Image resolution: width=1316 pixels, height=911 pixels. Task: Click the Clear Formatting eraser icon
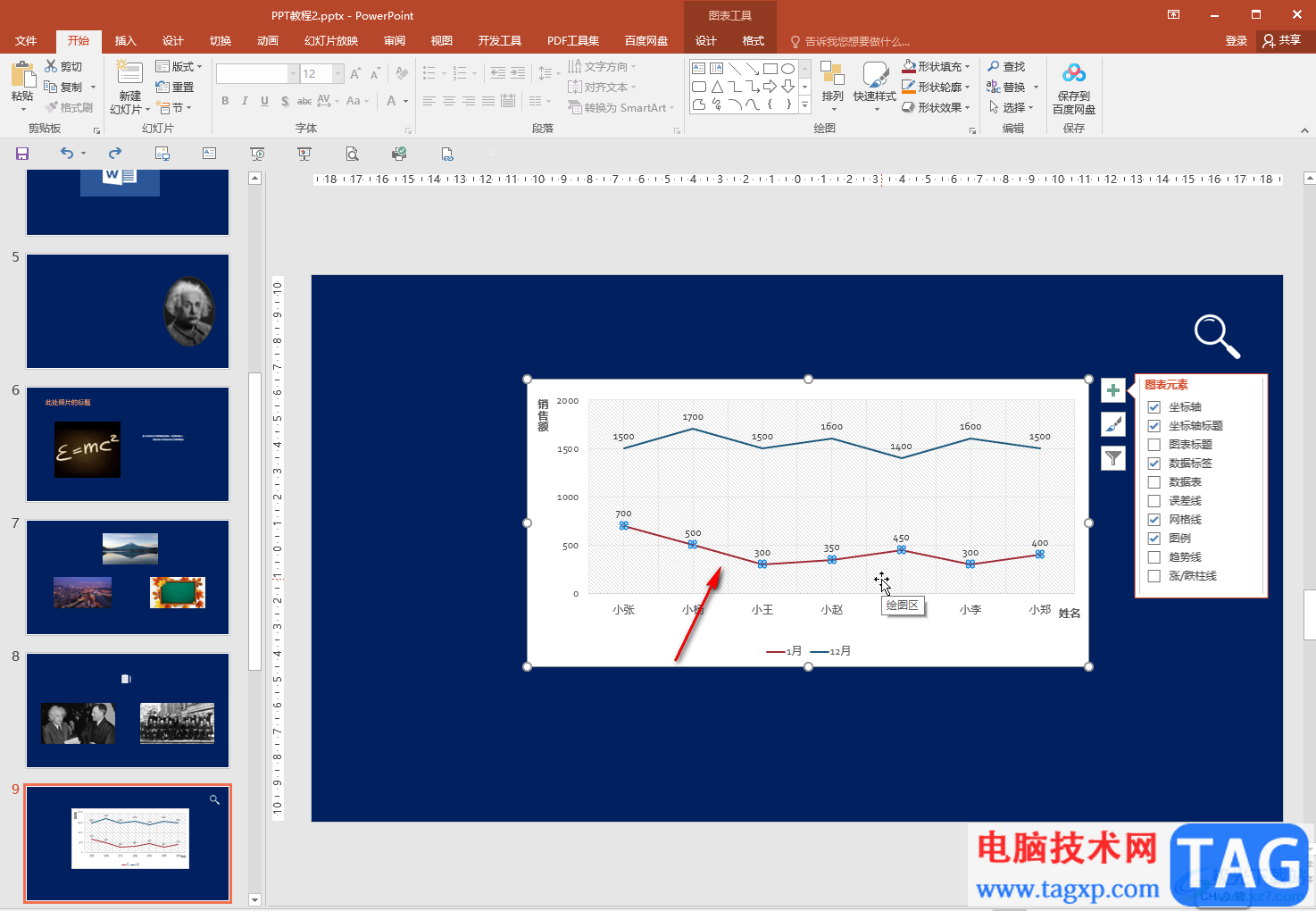click(402, 73)
